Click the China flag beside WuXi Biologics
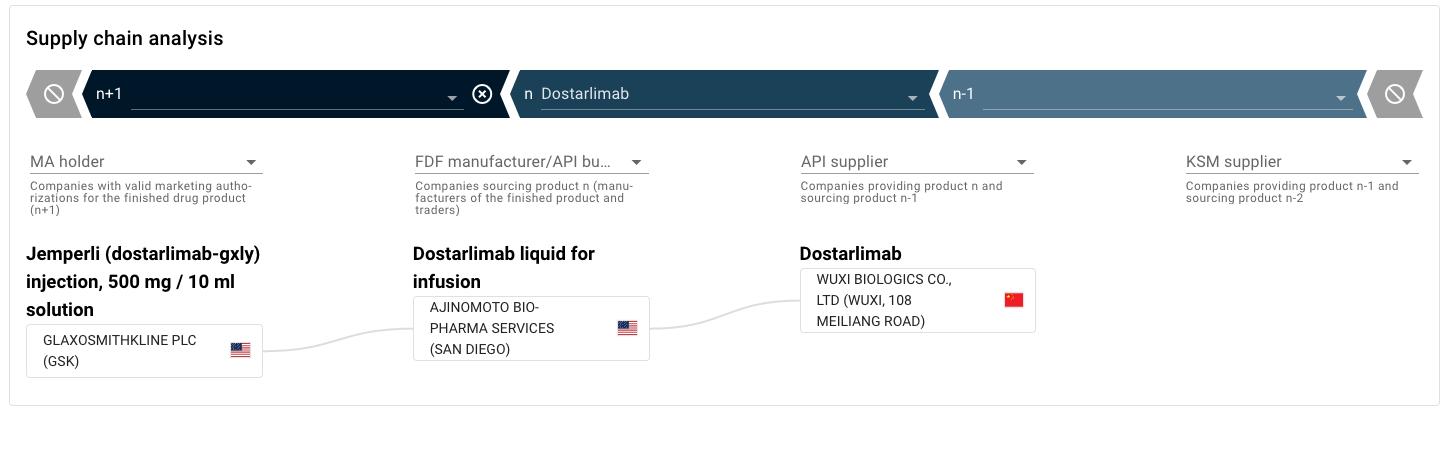Viewport: 1448px width, 456px height. click(1013, 300)
